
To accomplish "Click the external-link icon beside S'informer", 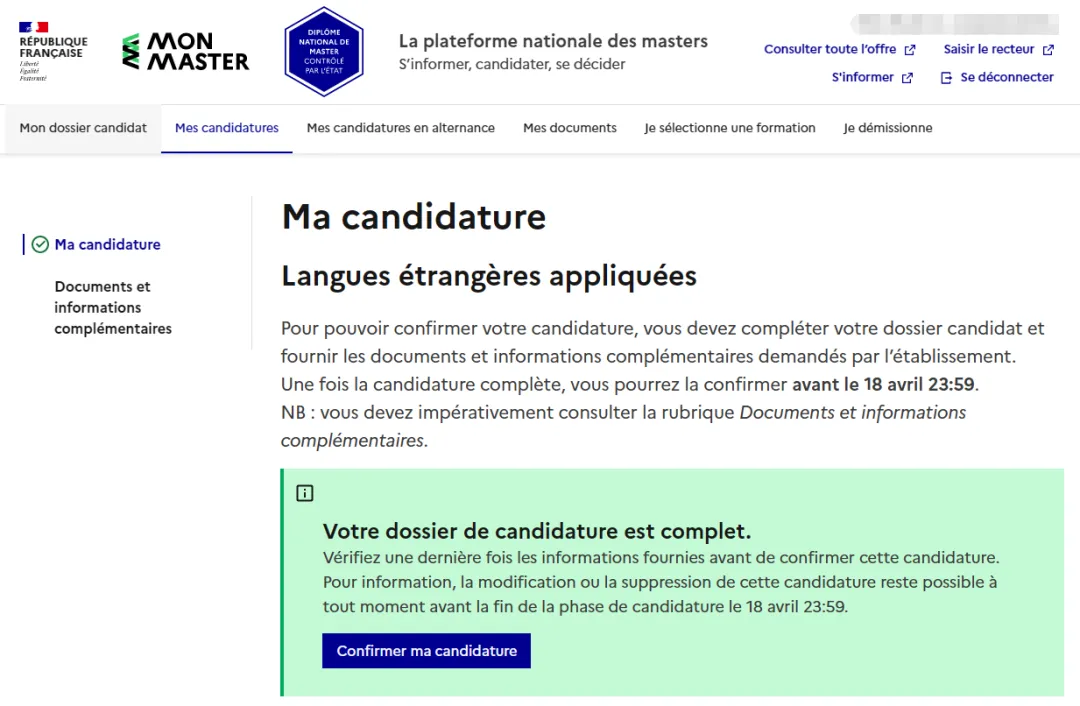I will coord(907,78).
